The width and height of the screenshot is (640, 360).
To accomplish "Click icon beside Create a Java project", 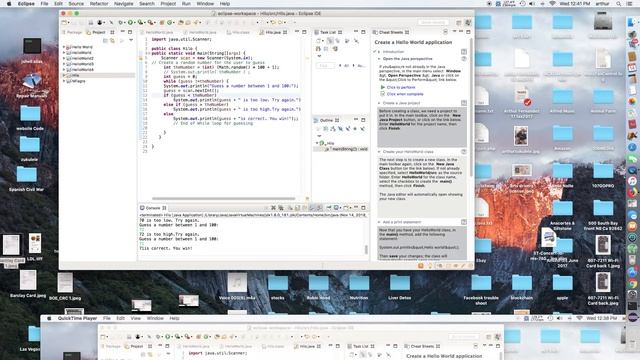I will pos(464,103).
